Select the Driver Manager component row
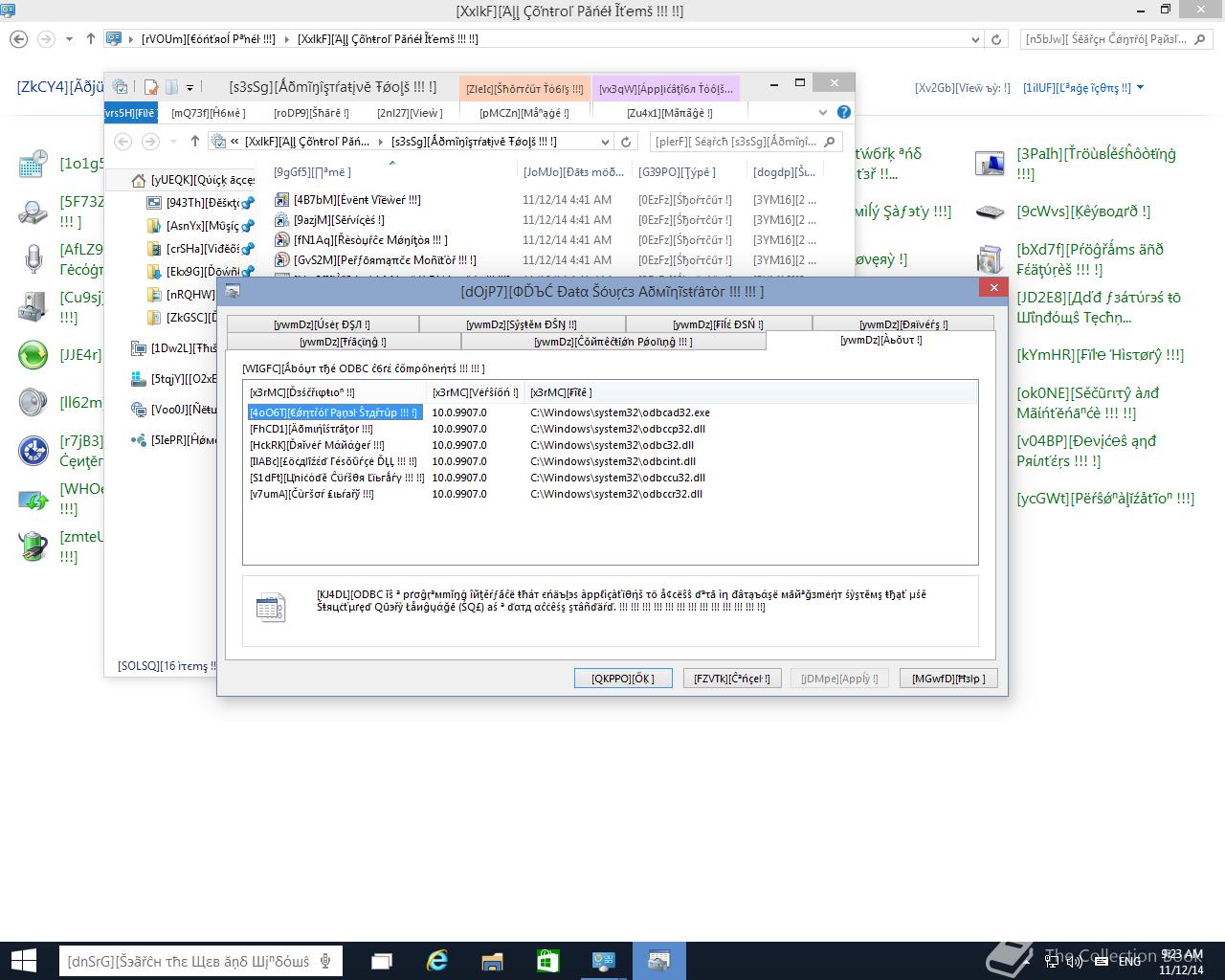 612,445
